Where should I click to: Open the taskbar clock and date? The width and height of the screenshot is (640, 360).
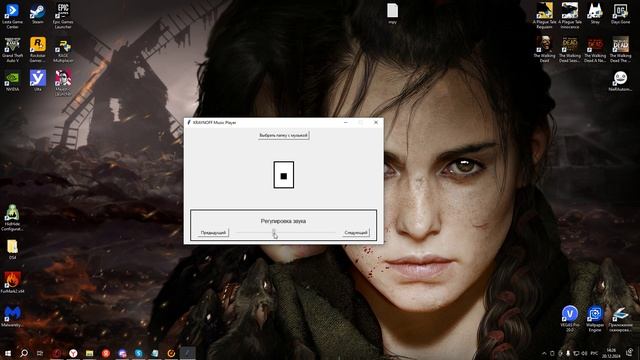point(611,353)
